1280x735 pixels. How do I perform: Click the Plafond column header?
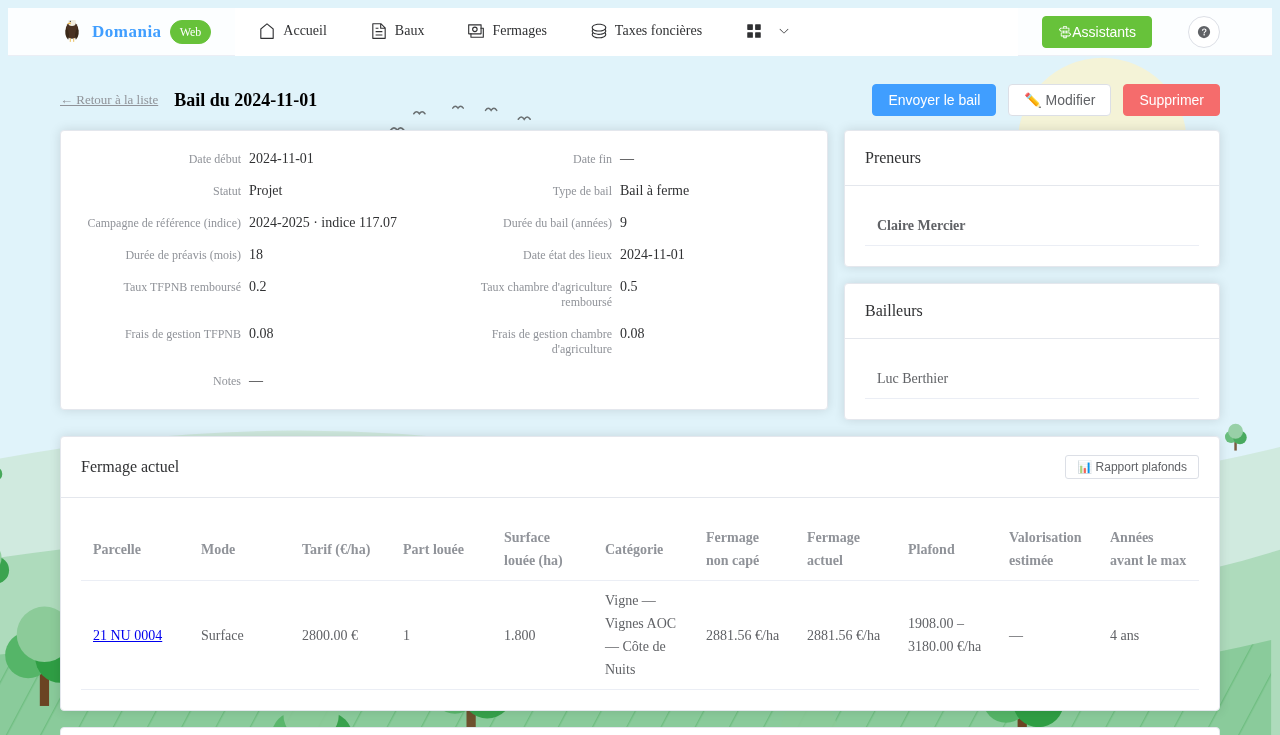(x=931, y=550)
